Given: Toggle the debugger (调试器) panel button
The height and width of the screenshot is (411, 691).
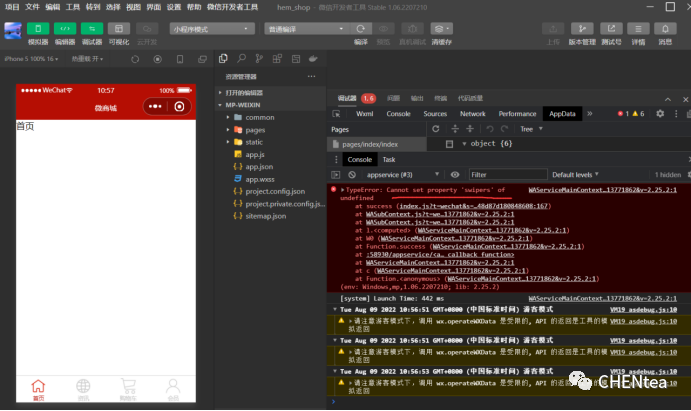Looking at the screenshot, I should 92,29.
